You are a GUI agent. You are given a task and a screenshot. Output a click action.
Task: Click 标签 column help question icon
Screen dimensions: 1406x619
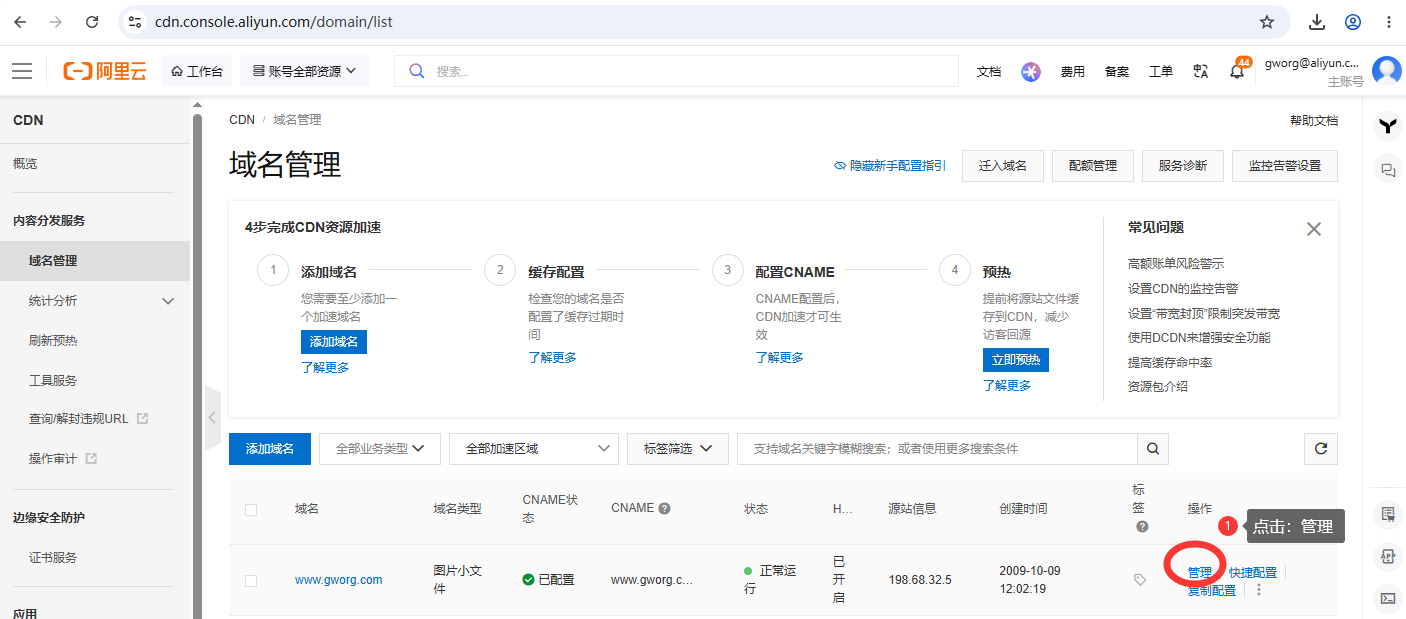tap(1142, 526)
